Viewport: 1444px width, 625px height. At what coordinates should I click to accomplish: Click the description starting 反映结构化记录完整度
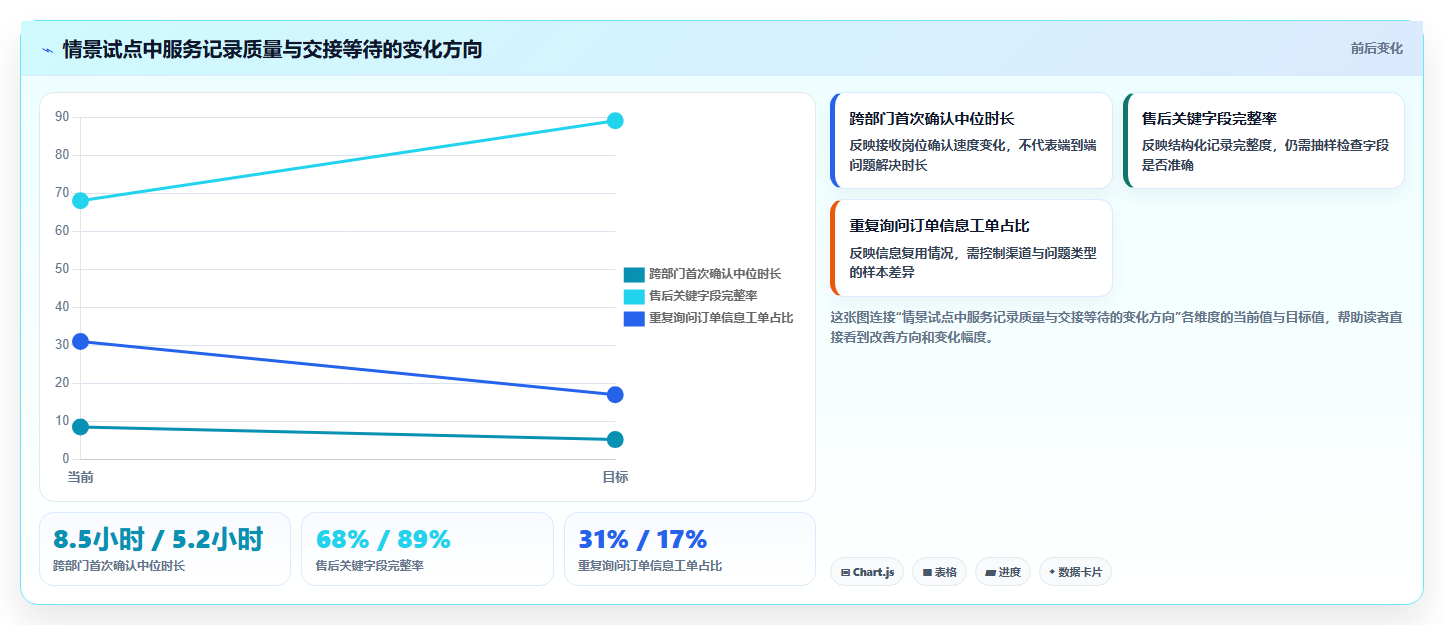[x=1265, y=155]
